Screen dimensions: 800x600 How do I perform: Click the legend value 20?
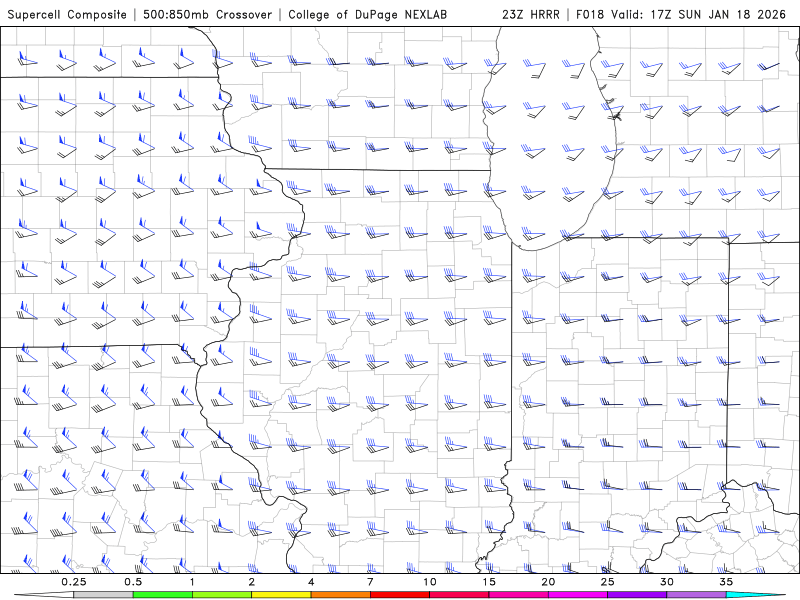point(548,582)
